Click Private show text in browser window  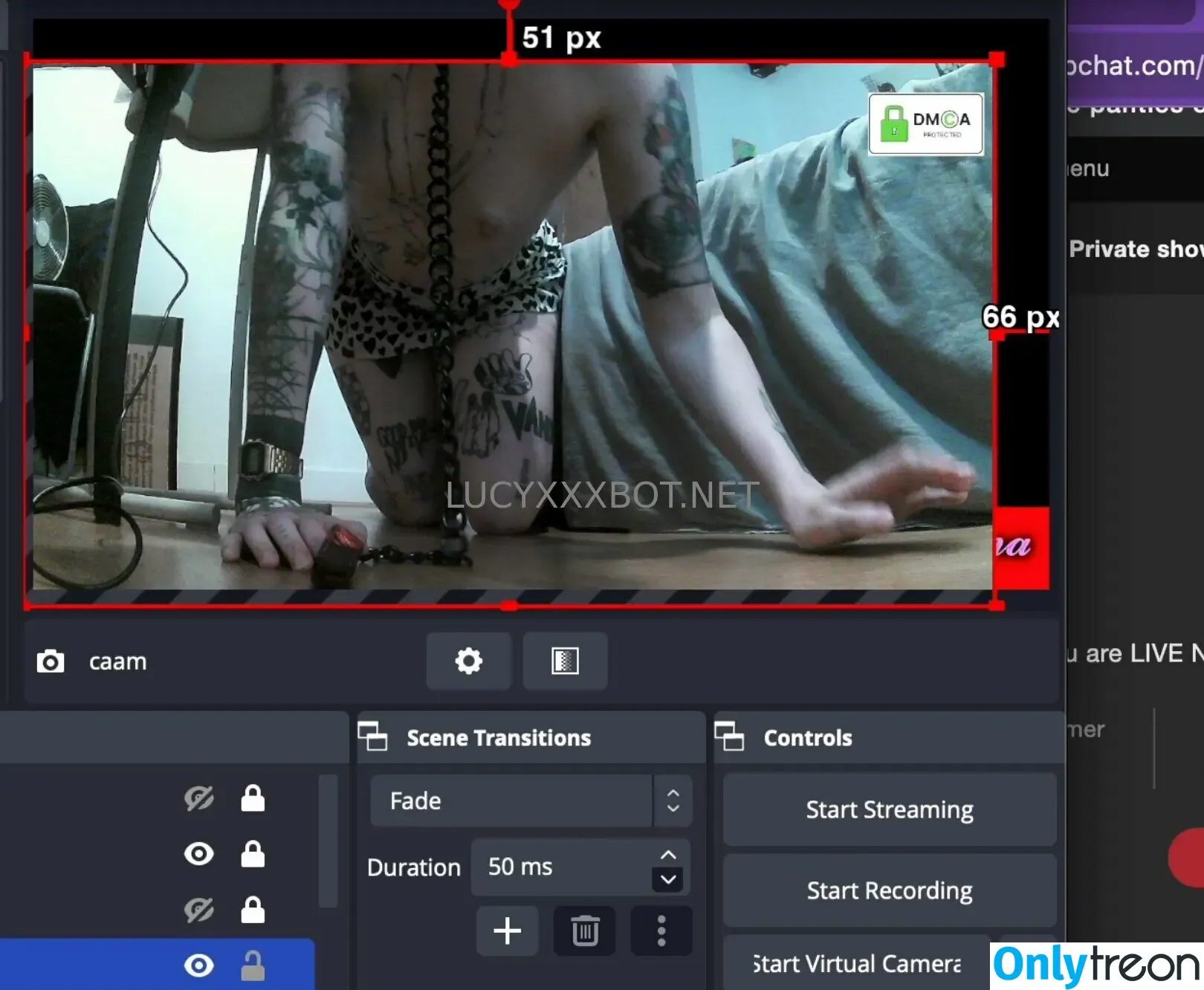1136,248
